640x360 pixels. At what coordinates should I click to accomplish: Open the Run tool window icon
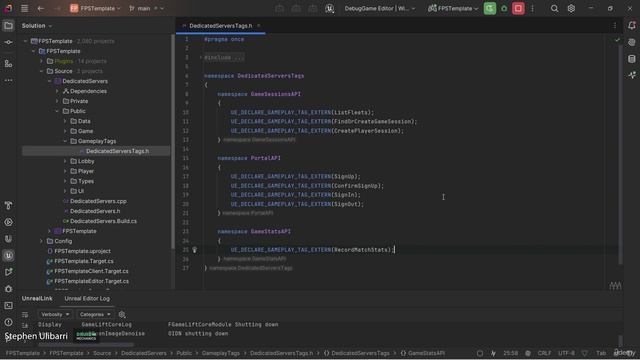[x=8, y=222]
